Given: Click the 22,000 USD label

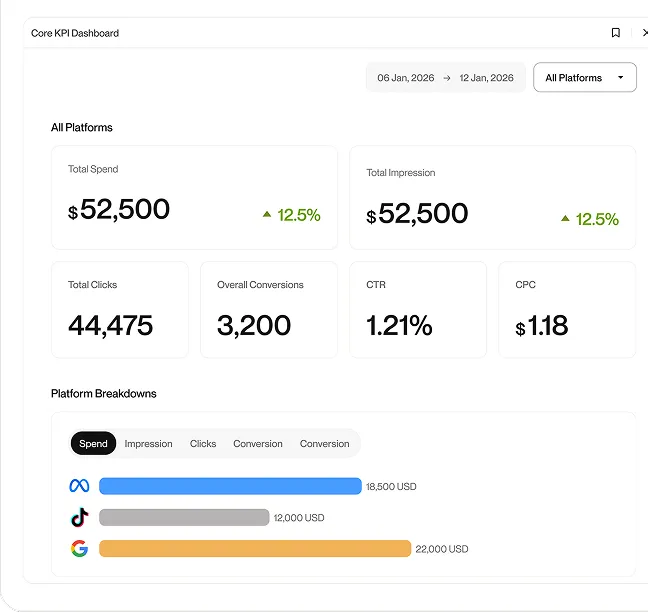Looking at the screenshot, I should pos(442,549).
